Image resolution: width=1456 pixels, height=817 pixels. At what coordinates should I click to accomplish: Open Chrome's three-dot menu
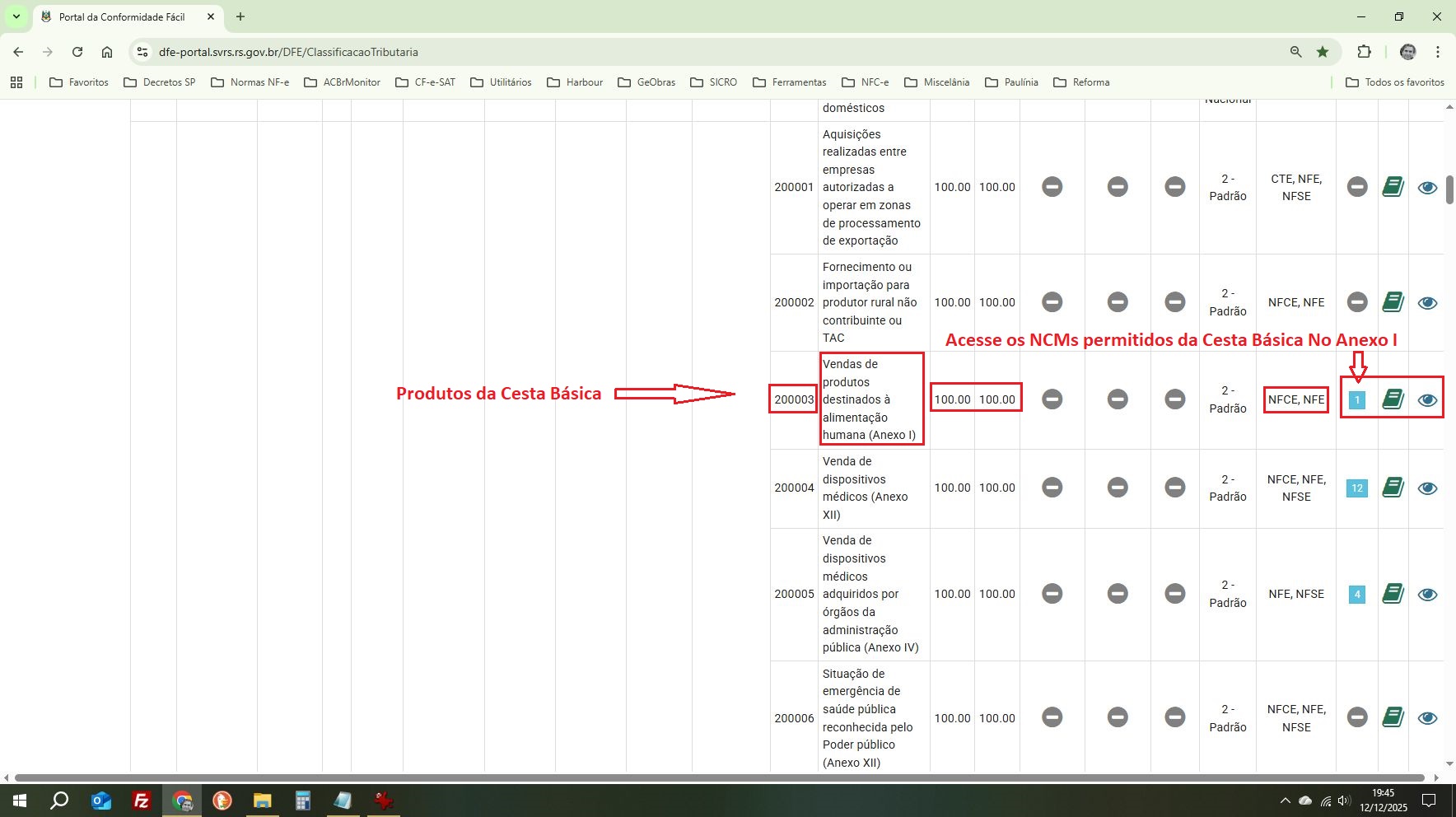1438,51
